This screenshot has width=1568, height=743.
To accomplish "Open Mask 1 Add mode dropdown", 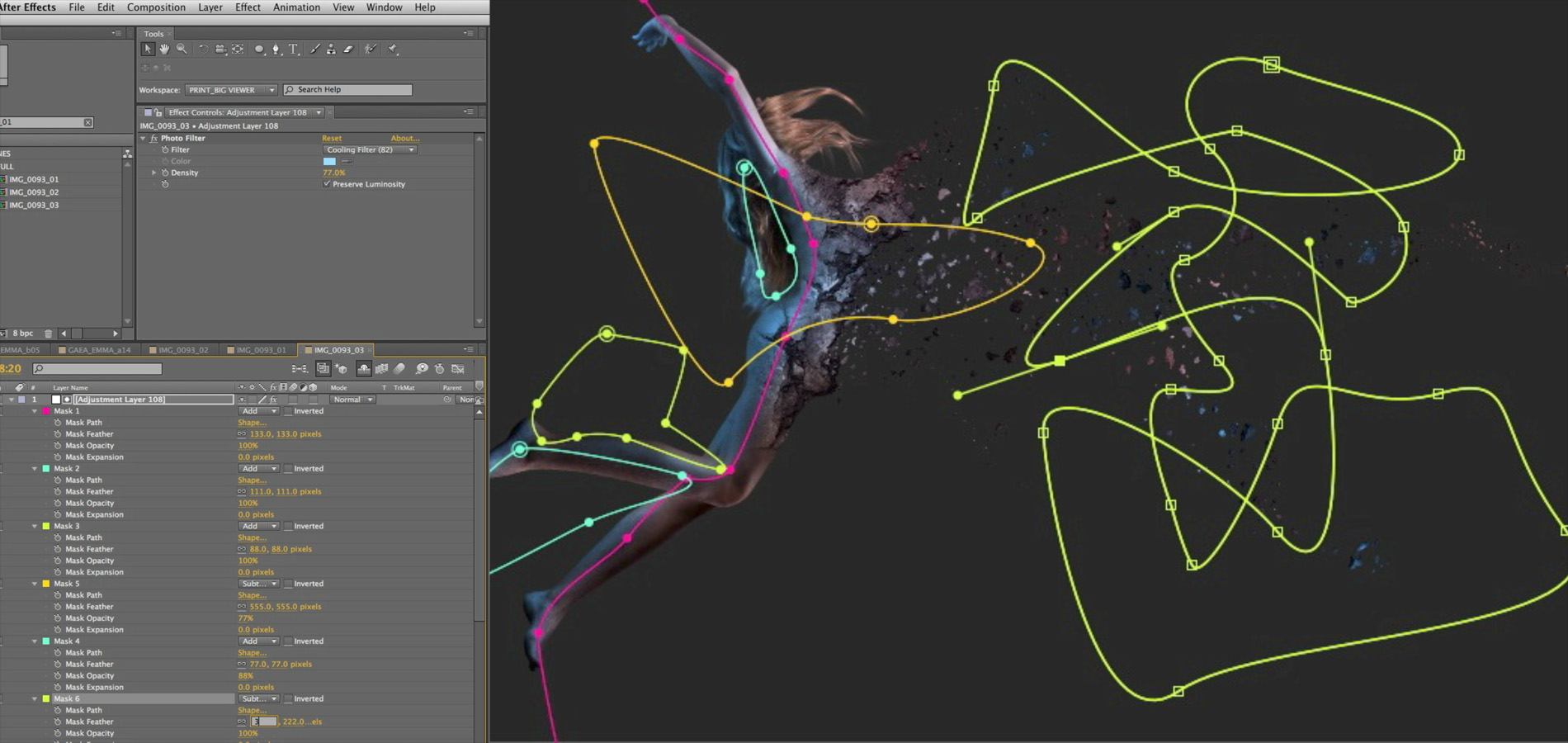I will click(x=258, y=411).
